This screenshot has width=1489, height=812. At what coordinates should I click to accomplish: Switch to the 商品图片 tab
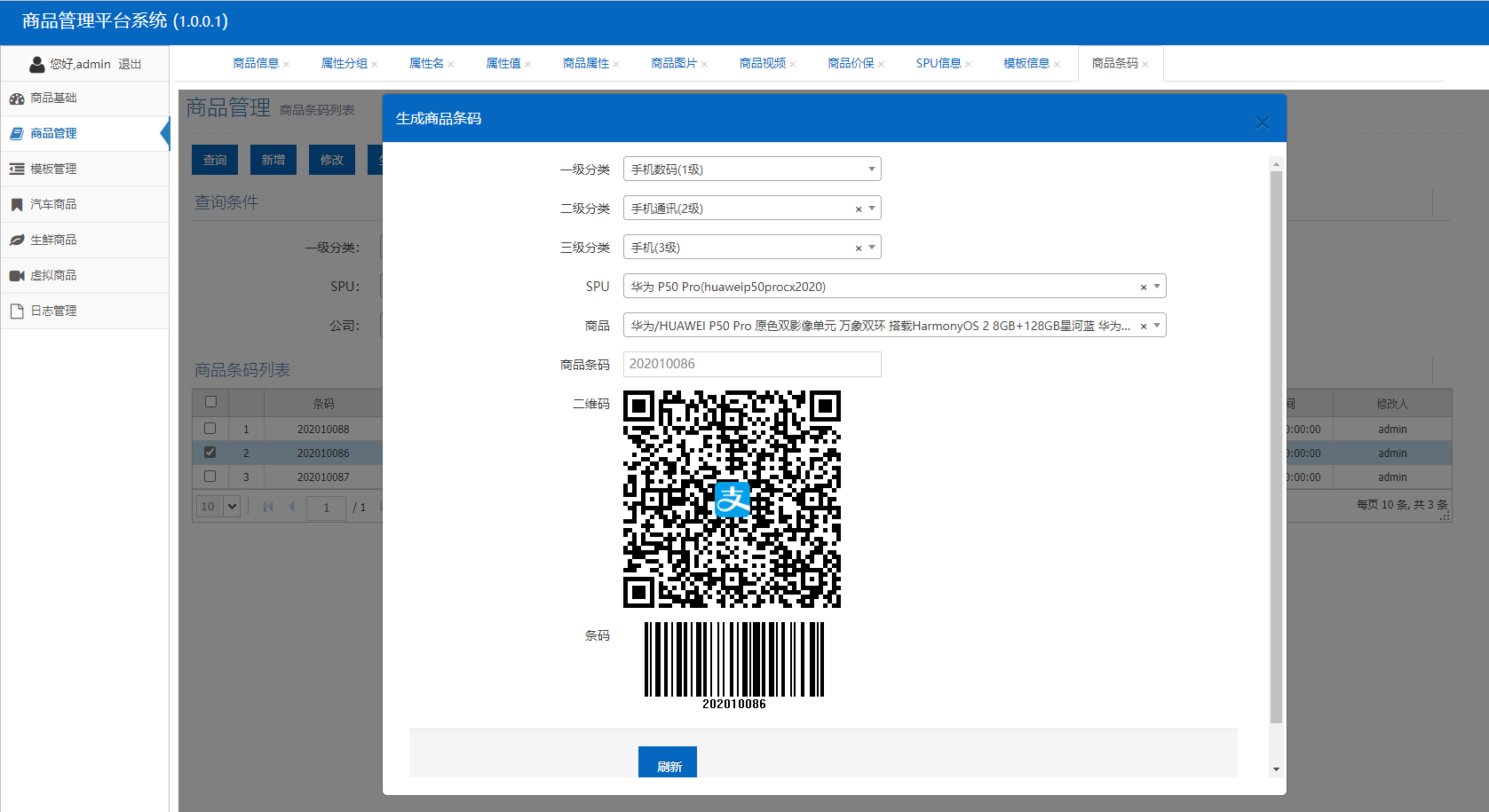click(x=674, y=64)
